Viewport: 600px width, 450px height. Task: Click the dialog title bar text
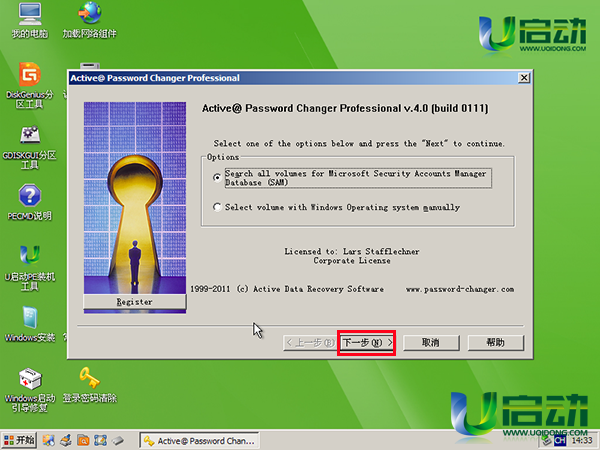pos(155,78)
